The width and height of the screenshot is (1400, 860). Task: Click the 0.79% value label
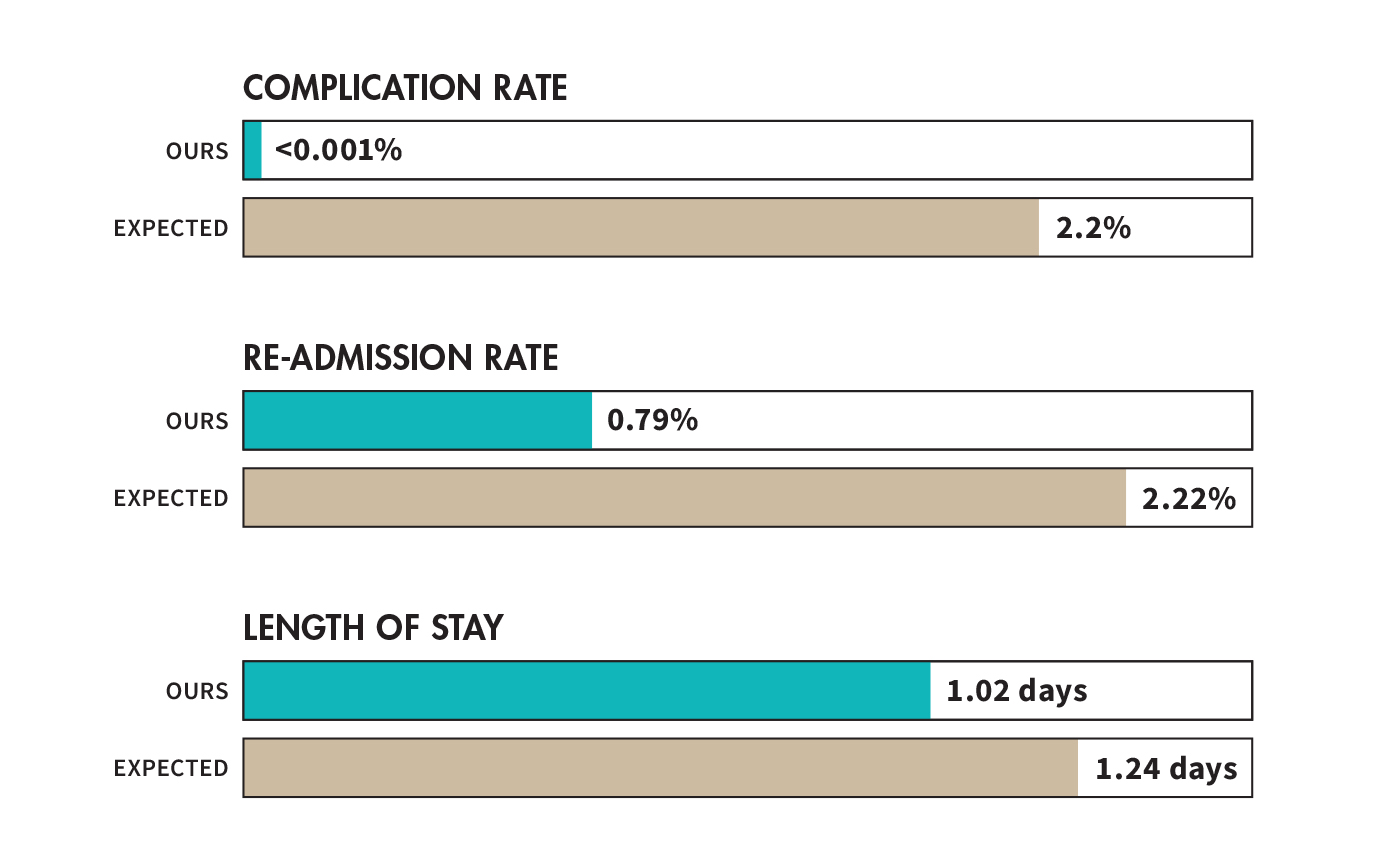pyautogui.click(x=653, y=420)
